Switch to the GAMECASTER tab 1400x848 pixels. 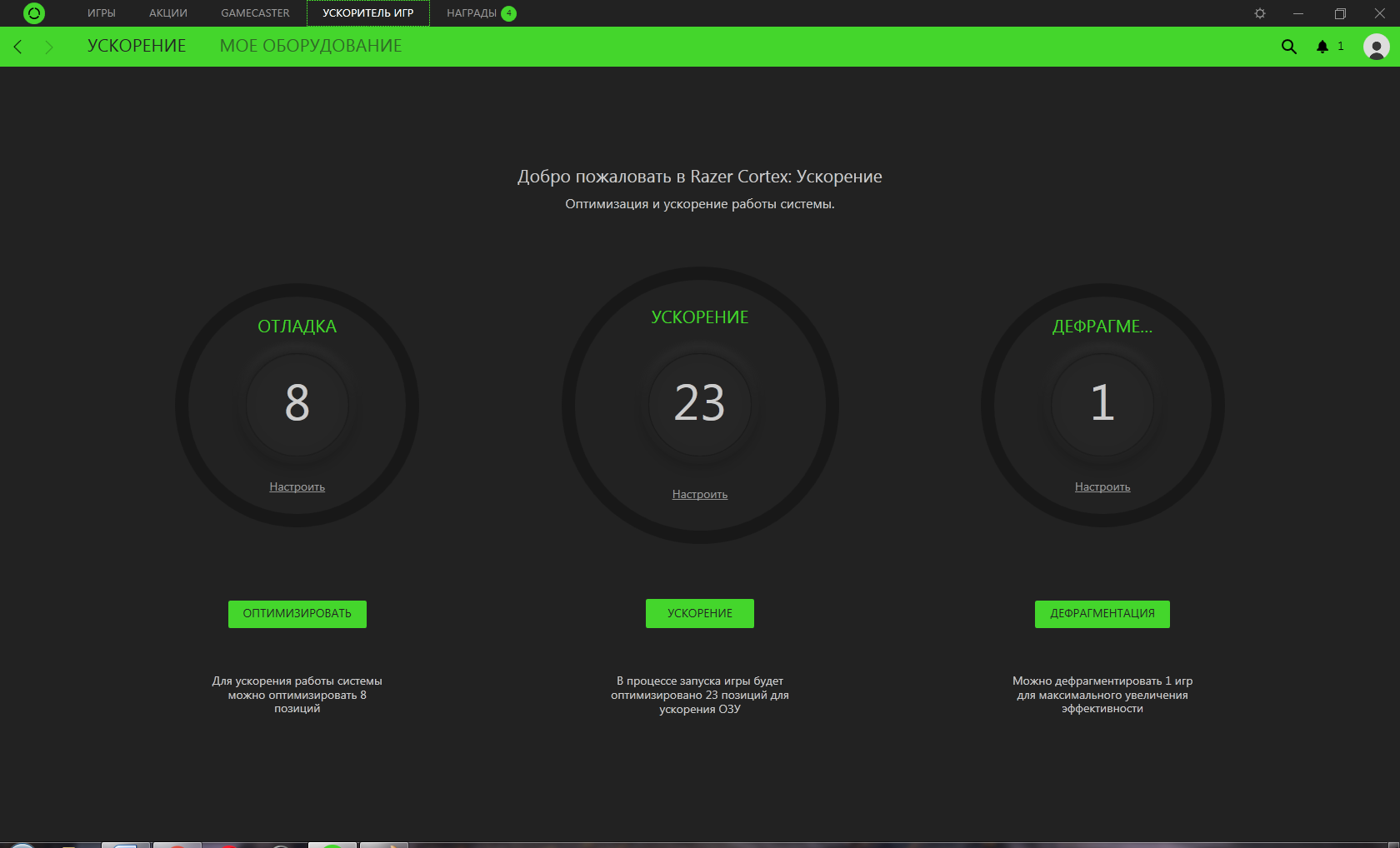pos(255,13)
